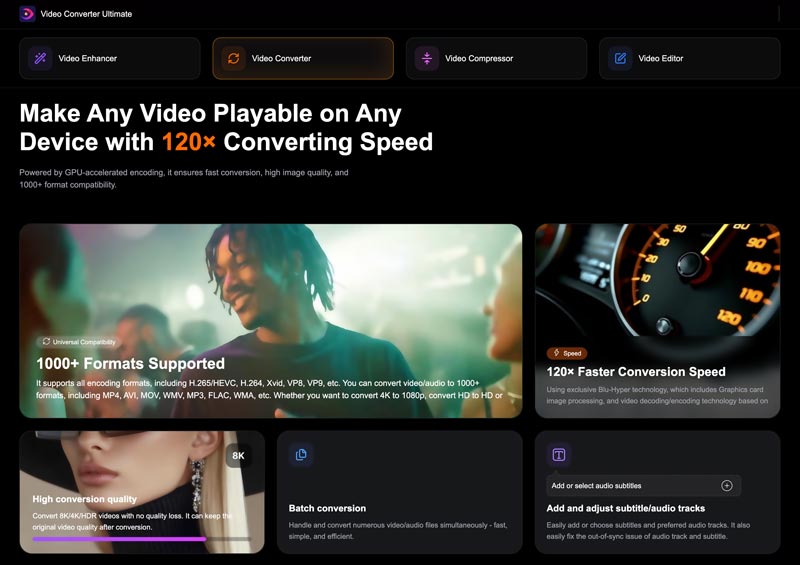Go to the Video Editor tab
This screenshot has width=800, height=565.
[x=690, y=58]
